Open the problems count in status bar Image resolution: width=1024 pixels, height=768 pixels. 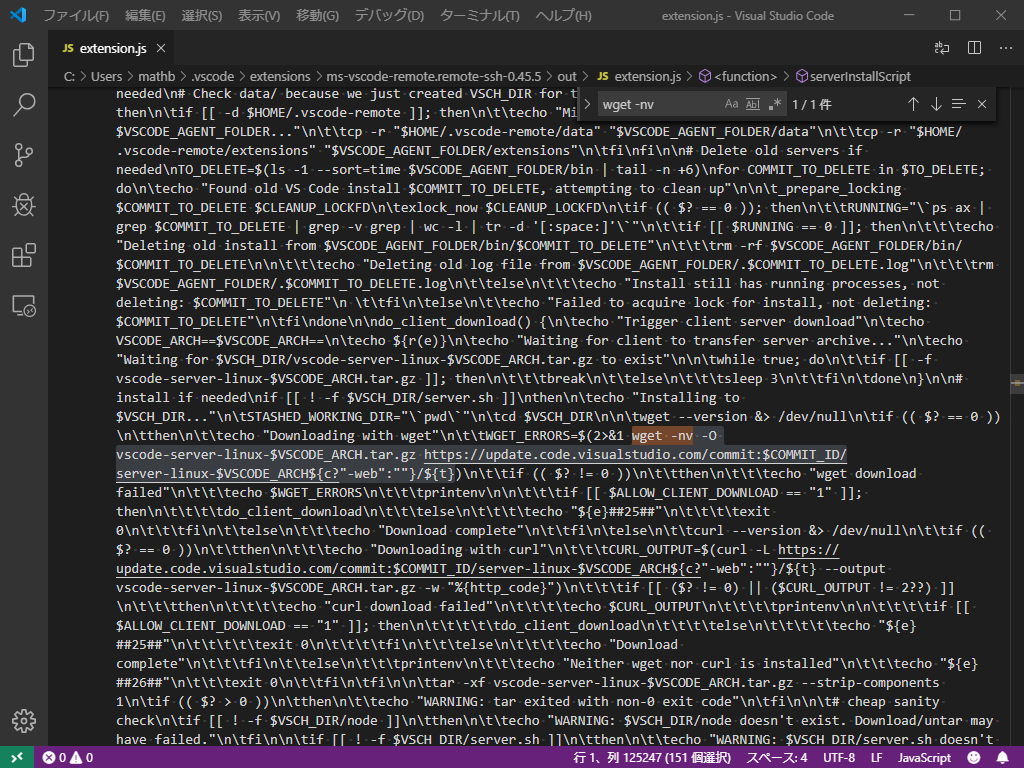[68, 758]
